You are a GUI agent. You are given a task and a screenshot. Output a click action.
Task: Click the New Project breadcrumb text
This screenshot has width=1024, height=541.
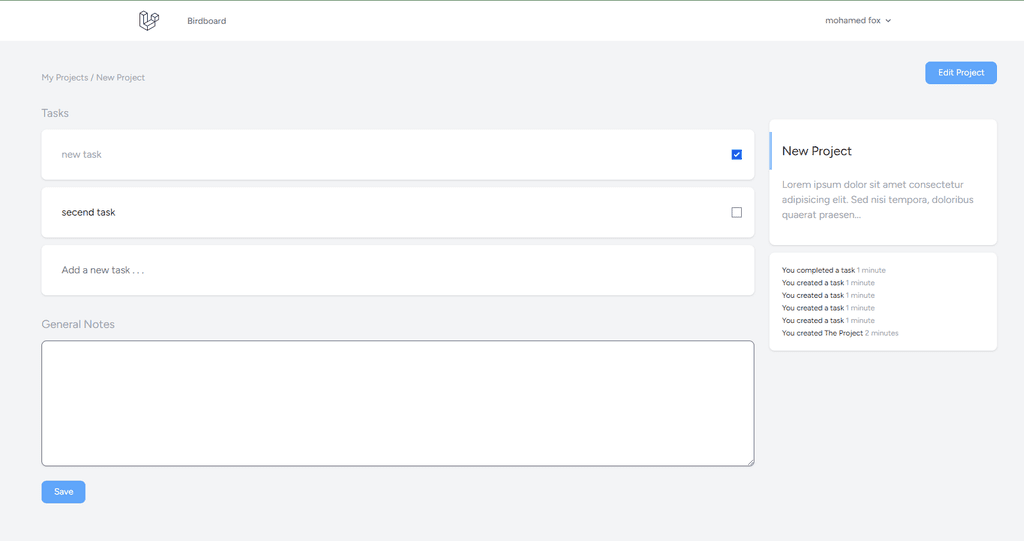coord(120,77)
